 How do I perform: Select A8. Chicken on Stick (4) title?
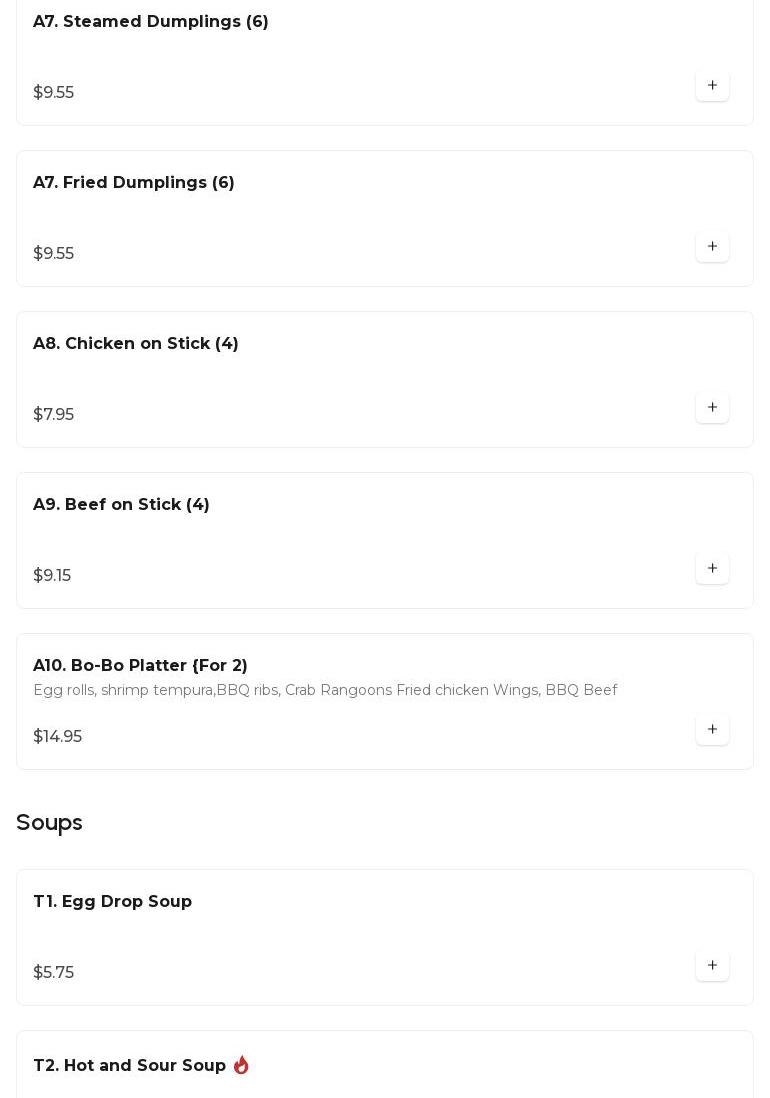click(x=136, y=344)
